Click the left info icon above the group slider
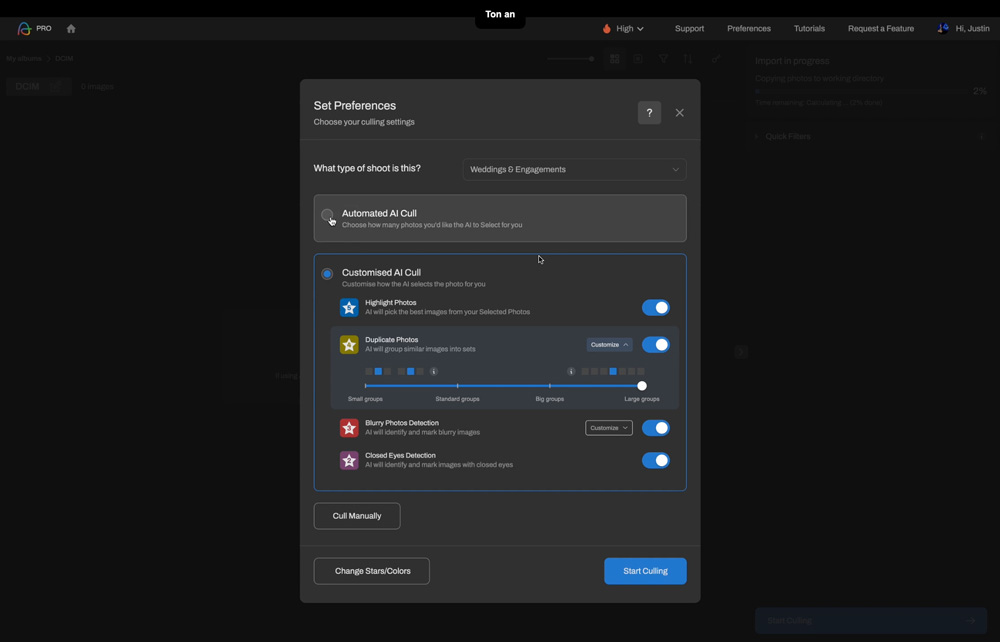Screen dimensions: 1000x642 point(434,371)
